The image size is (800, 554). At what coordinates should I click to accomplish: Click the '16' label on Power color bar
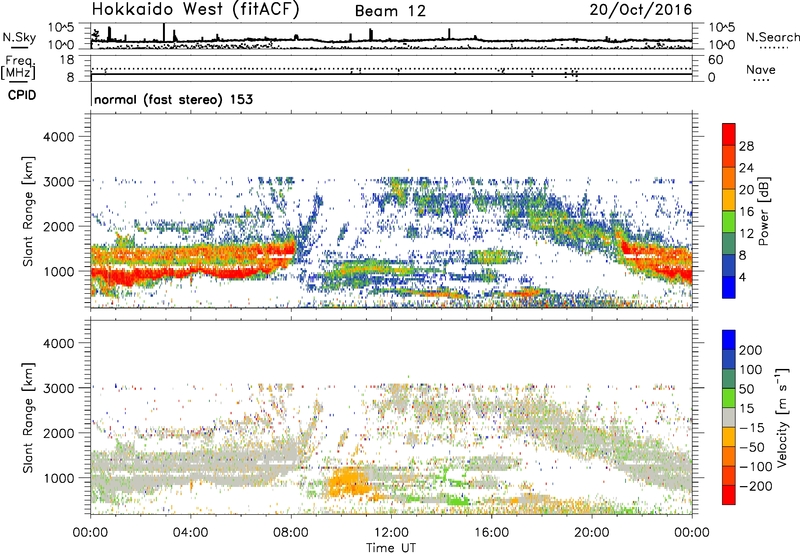pos(746,212)
